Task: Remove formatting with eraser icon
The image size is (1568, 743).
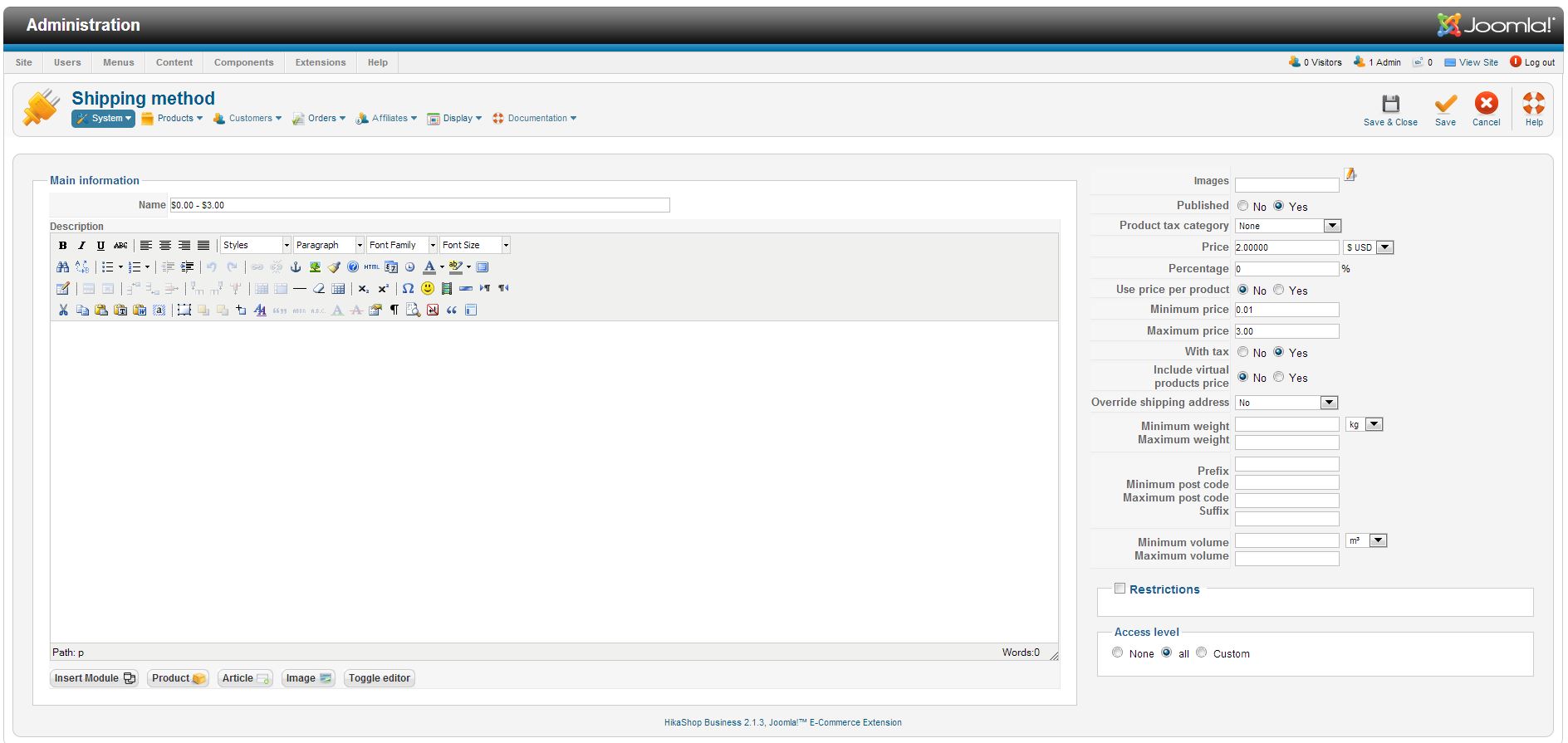Action: click(x=319, y=288)
